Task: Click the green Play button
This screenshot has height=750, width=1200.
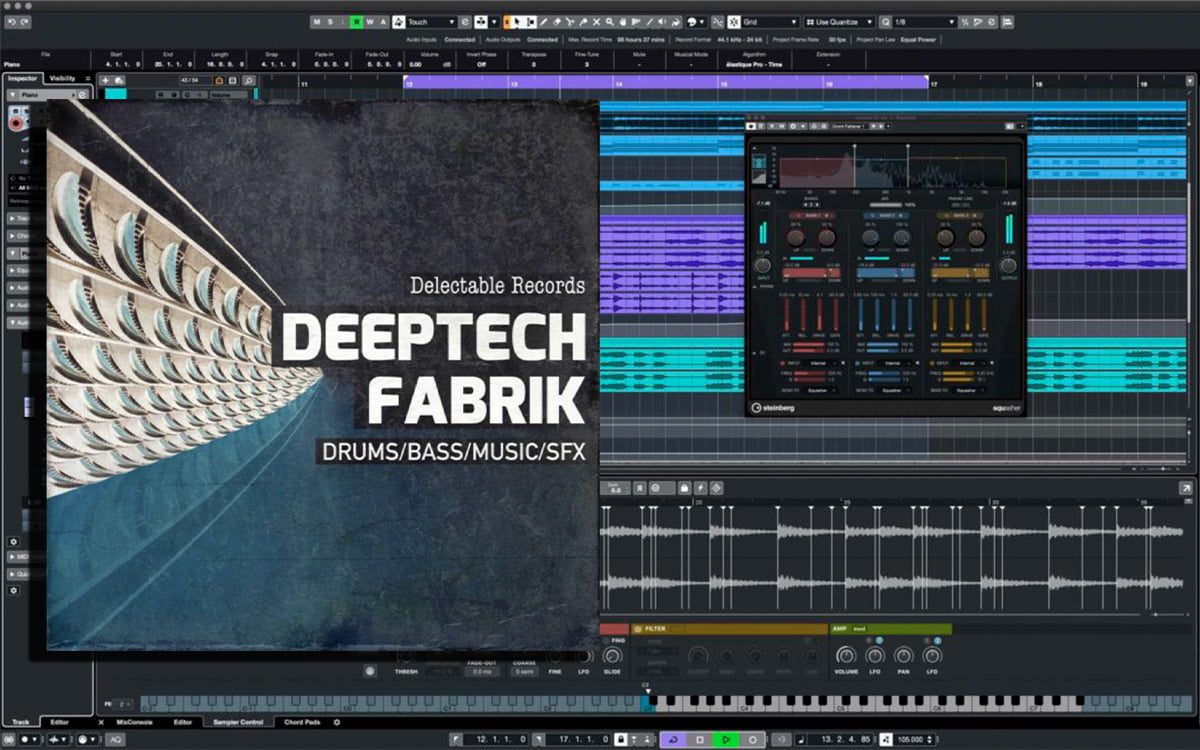Action: click(726, 740)
